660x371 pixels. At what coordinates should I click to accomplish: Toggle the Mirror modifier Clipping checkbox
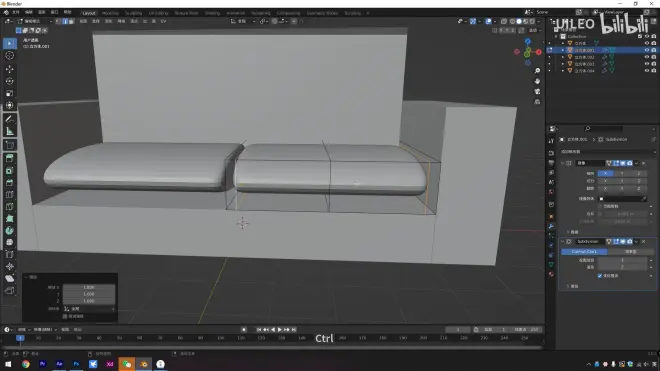pyautogui.click(x=600, y=206)
